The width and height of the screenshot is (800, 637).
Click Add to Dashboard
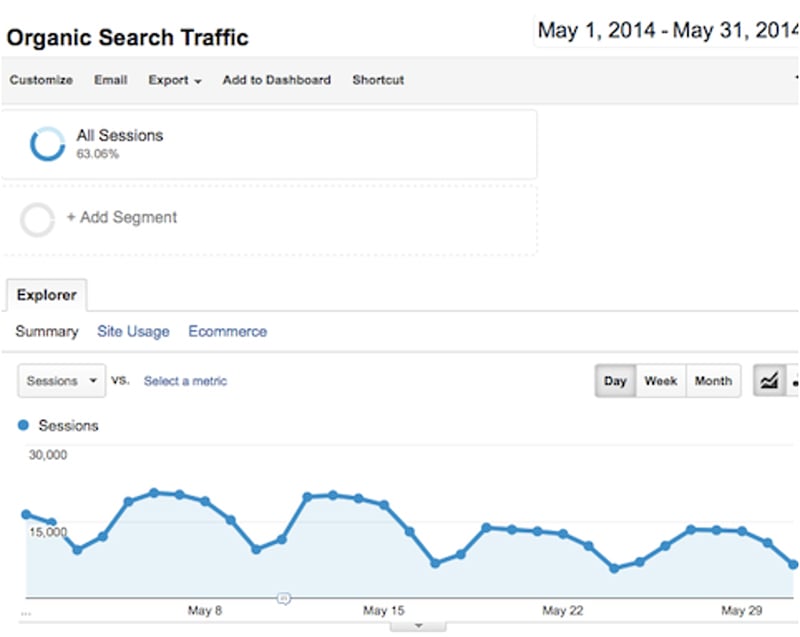click(x=276, y=80)
